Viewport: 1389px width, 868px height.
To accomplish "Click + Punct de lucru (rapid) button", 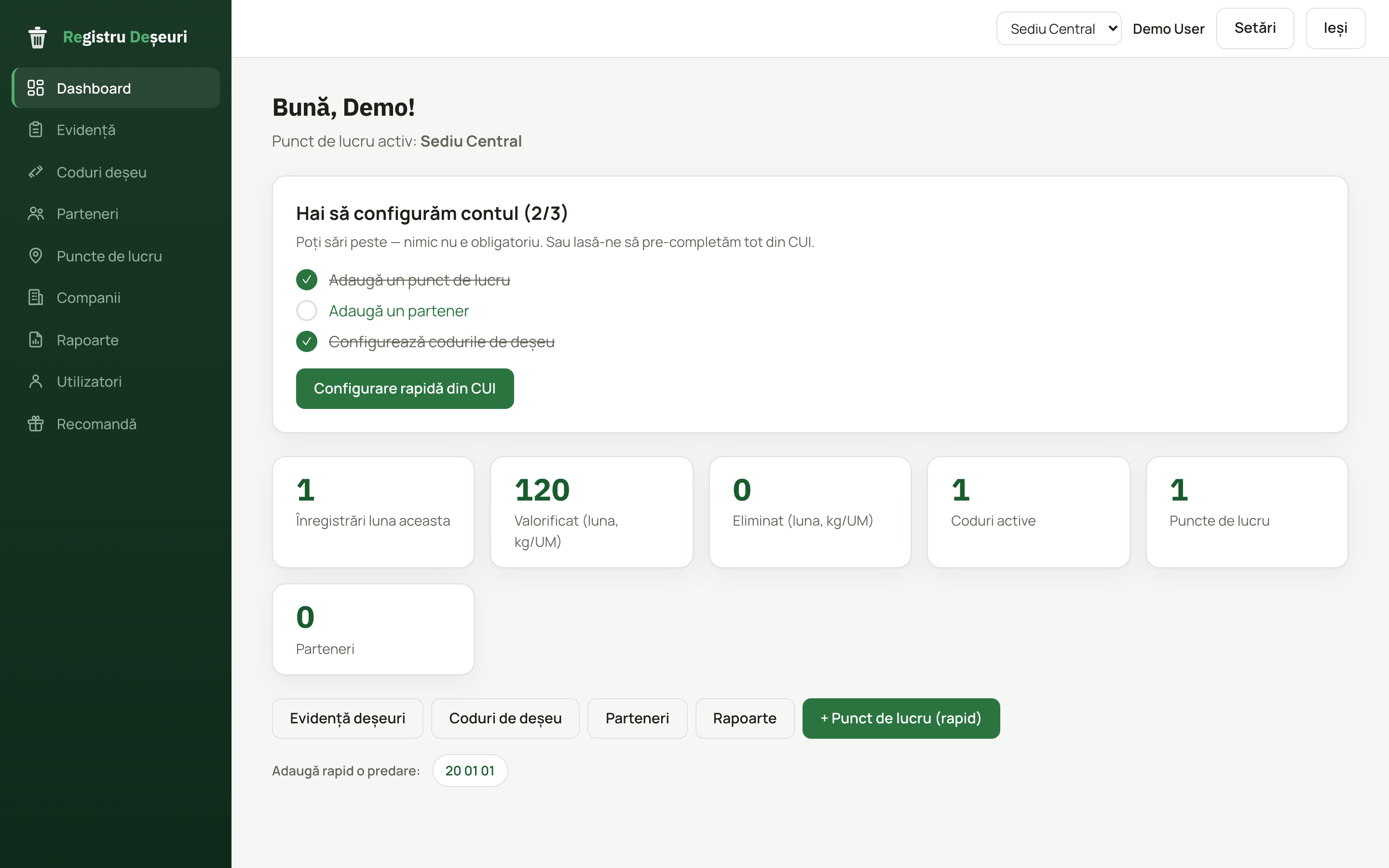I will (x=900, y=718).
